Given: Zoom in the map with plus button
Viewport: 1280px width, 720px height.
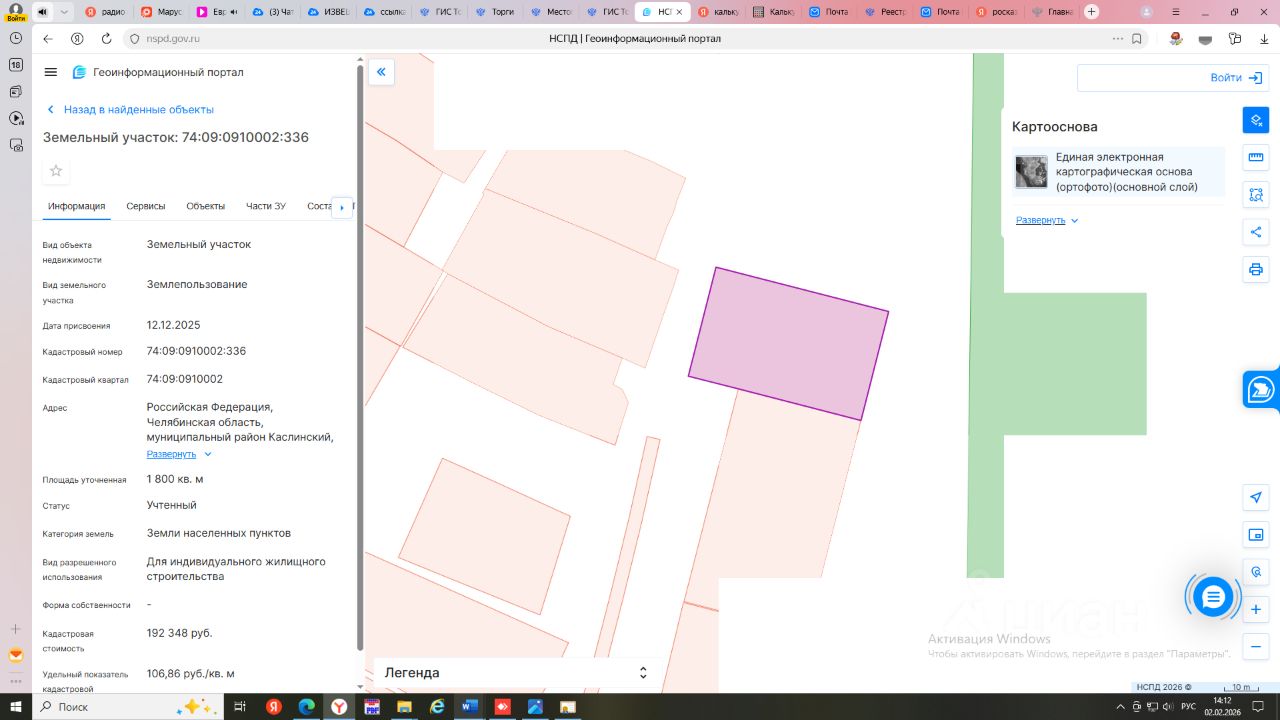Looking at the screenshot, I should coord(1255,609).
